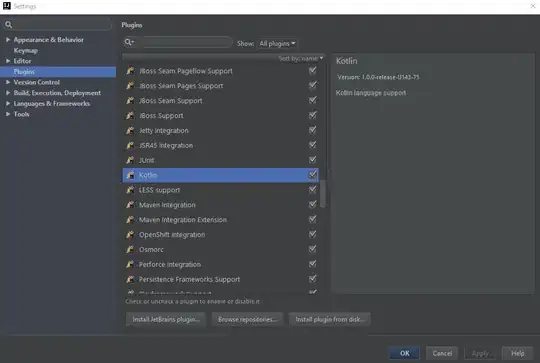Click the Maven Integration Extension plugin icon
Screen dimensions: 540x363
click(x=130, y=219)
